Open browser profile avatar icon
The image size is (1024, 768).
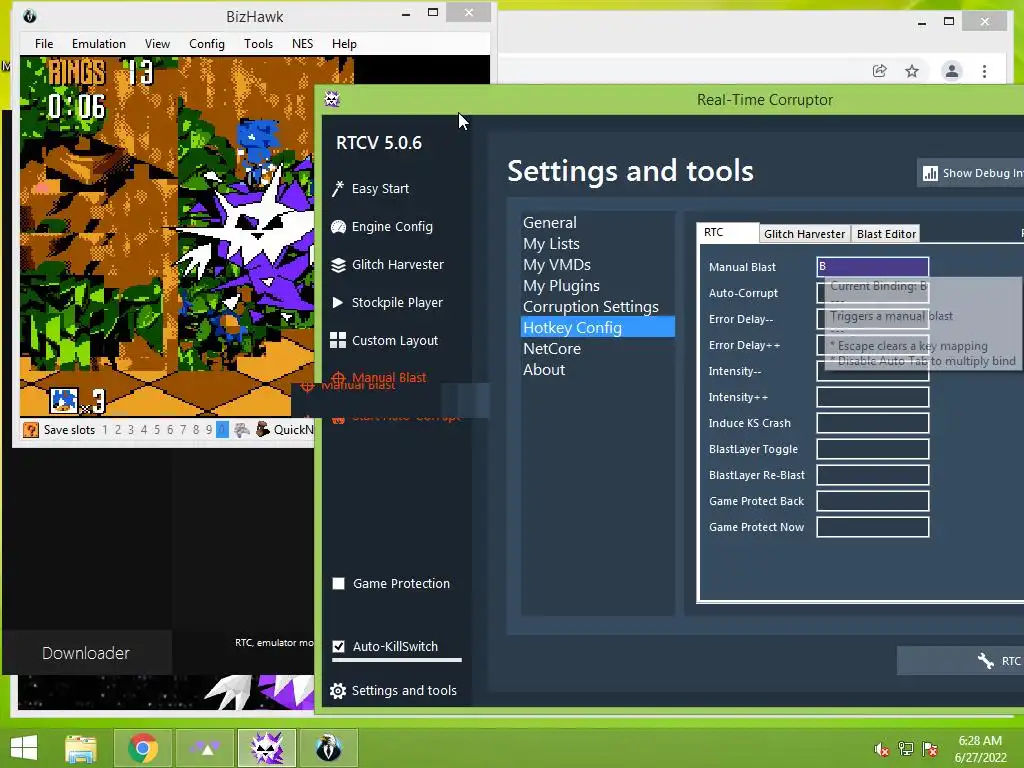click(952, 71)
